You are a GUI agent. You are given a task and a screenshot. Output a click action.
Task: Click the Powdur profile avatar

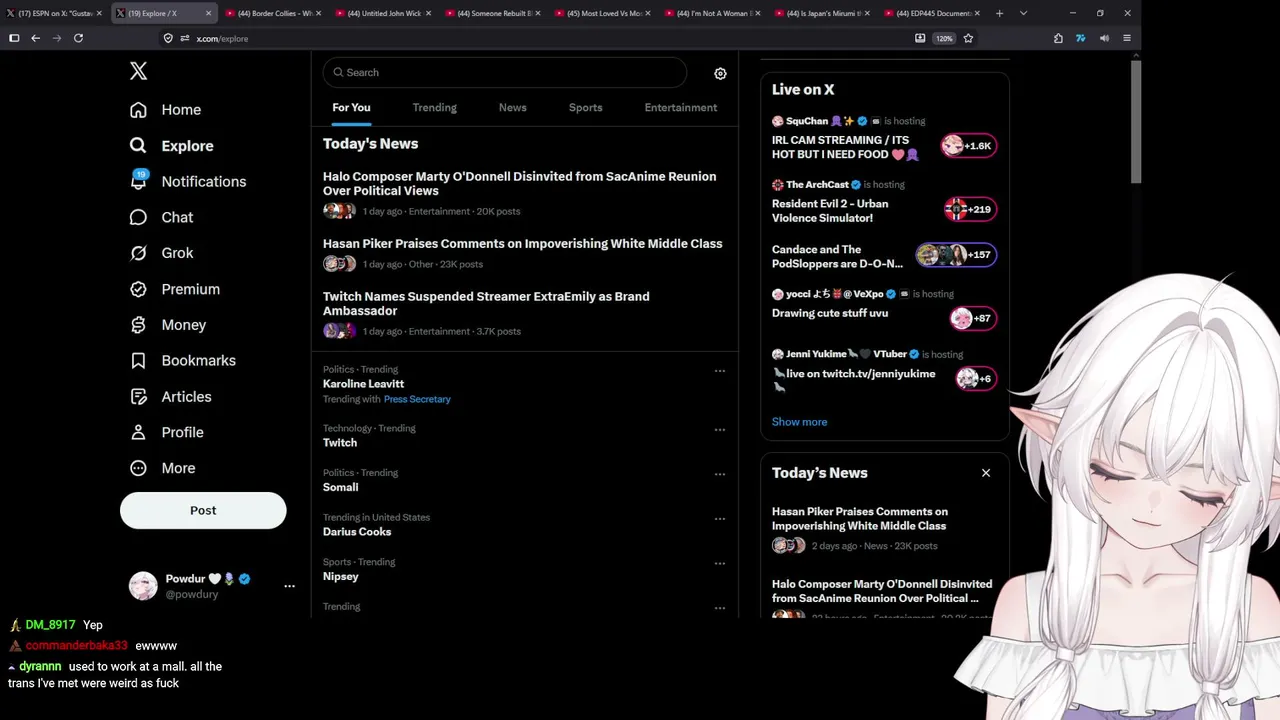(x=143, y=586)
